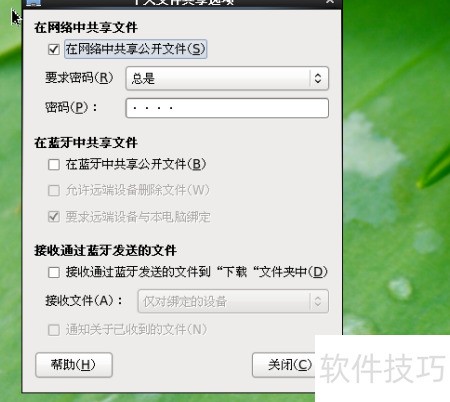450x402 pixels.
Task: Uncheck 在网络中共享公开文件 checkbox
Action: pyautogui.click(x=54, y=49)
